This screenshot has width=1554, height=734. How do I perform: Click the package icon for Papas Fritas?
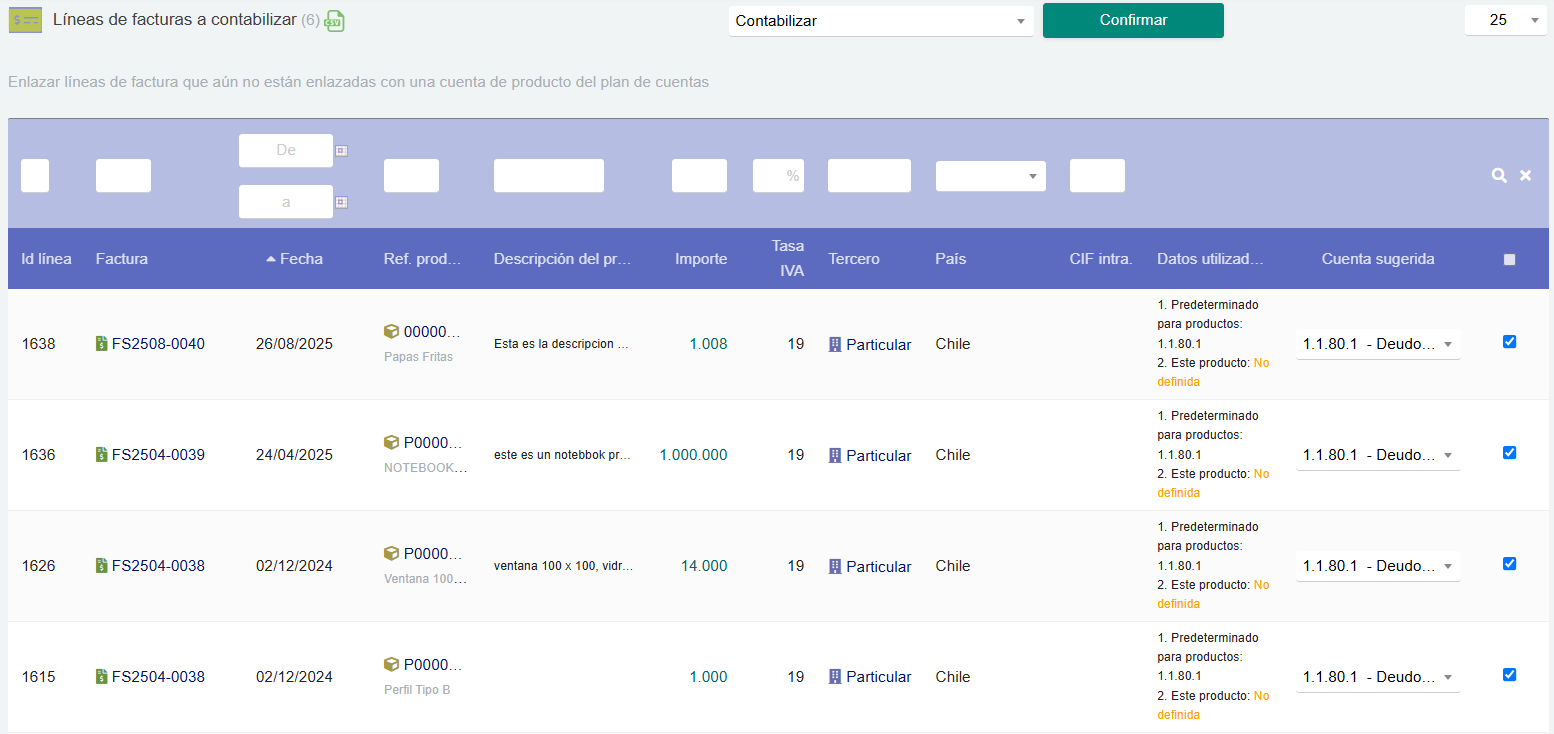[x=389, y=331]
